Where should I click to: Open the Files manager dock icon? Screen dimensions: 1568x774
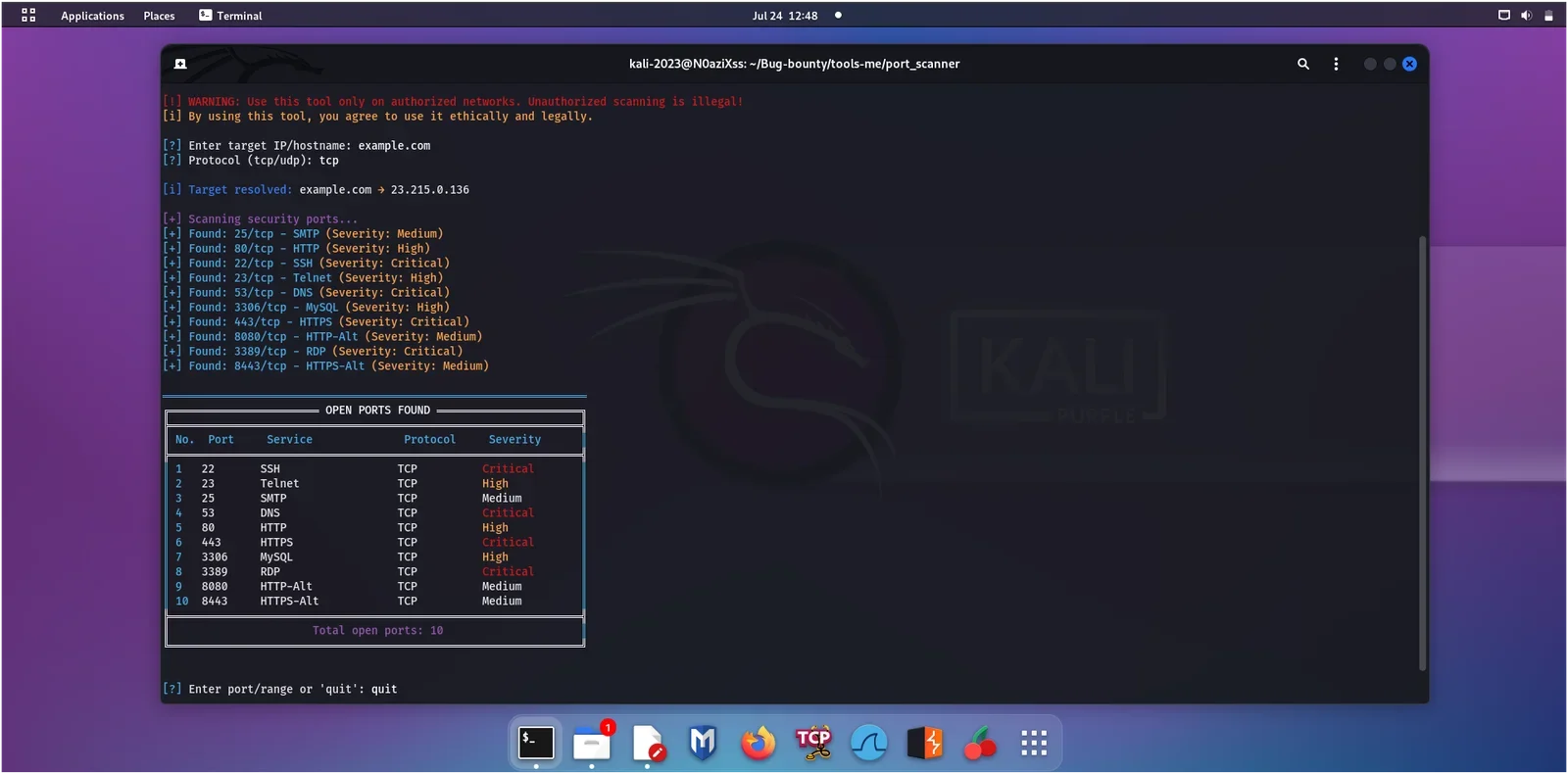[592, 743]
